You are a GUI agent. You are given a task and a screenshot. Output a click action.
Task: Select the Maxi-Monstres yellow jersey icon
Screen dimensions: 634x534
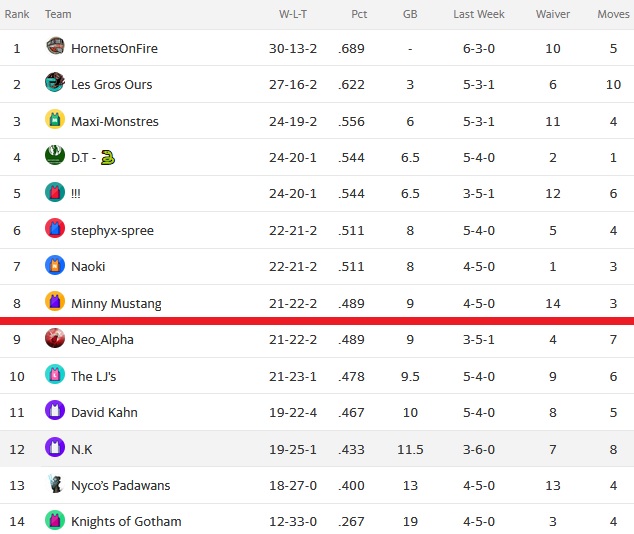pos(55,119)
